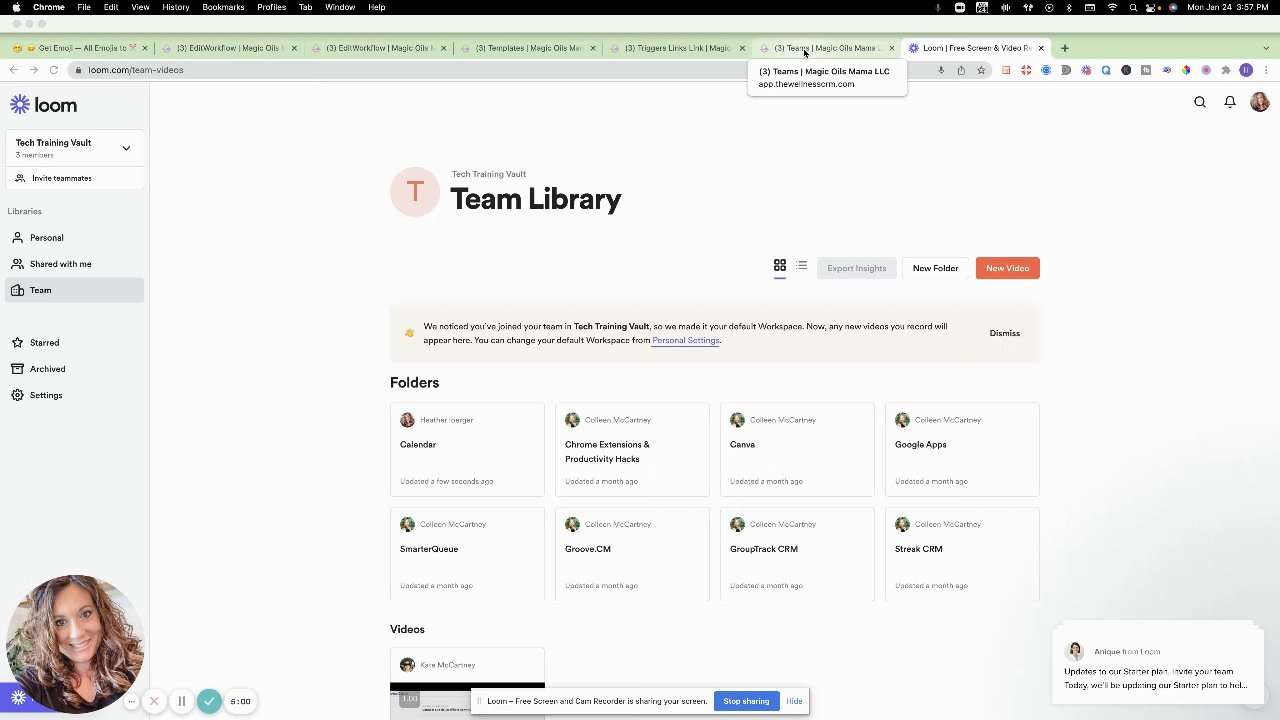The image size is (1280, 720).
Task: Click the Loom logo
Action: (43, 105)
